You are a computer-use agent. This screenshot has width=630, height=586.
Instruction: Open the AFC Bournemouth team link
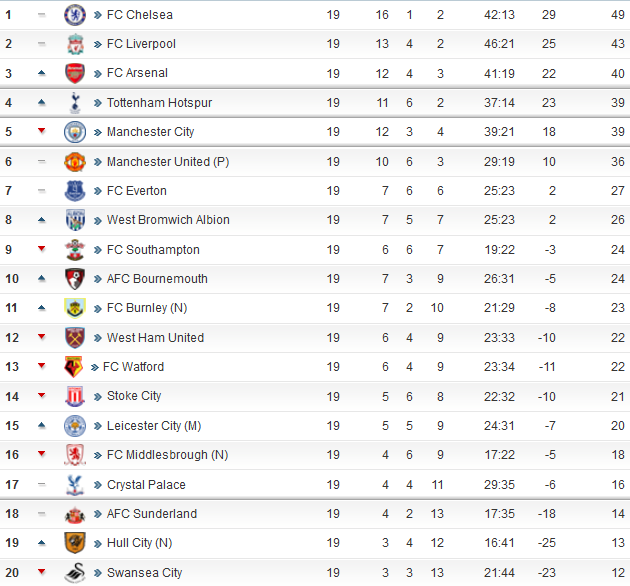point(157,279)
